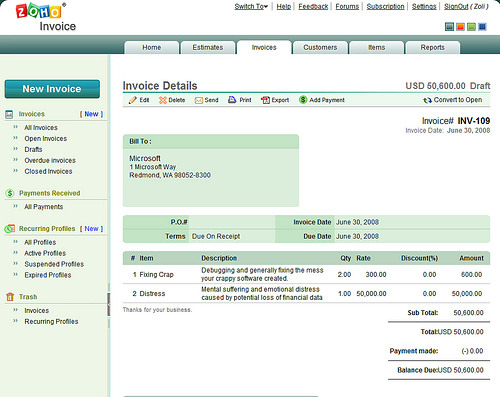Image resolution: width=500 pixels, height=397 pixels.
Task: Click the New Invoice button
Action: [x=52, y=89]
